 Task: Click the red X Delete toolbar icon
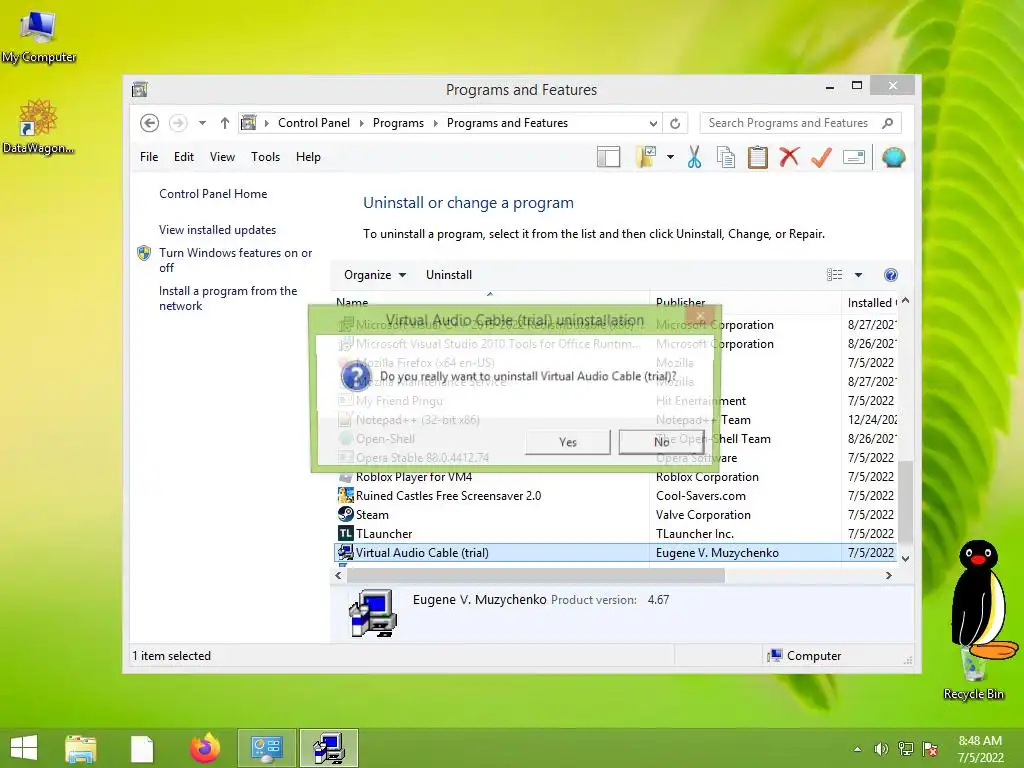pos(789,157)
